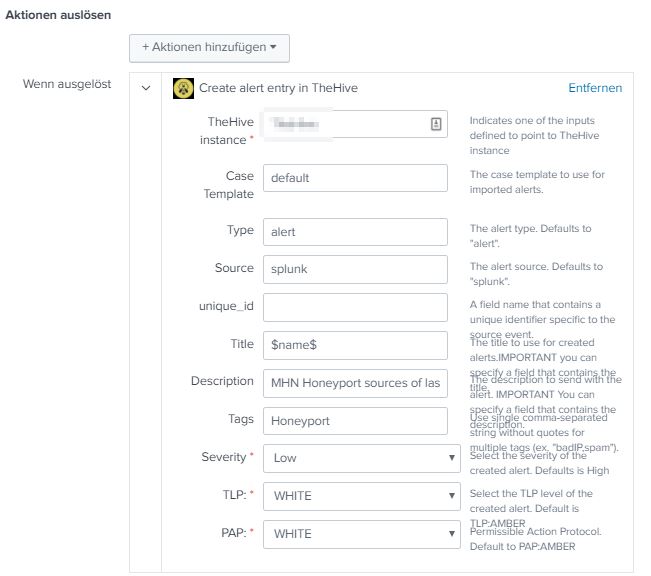Click Entfernen to remove the action
The width and height of the screenshot is (651, 576).
point(595,88)
